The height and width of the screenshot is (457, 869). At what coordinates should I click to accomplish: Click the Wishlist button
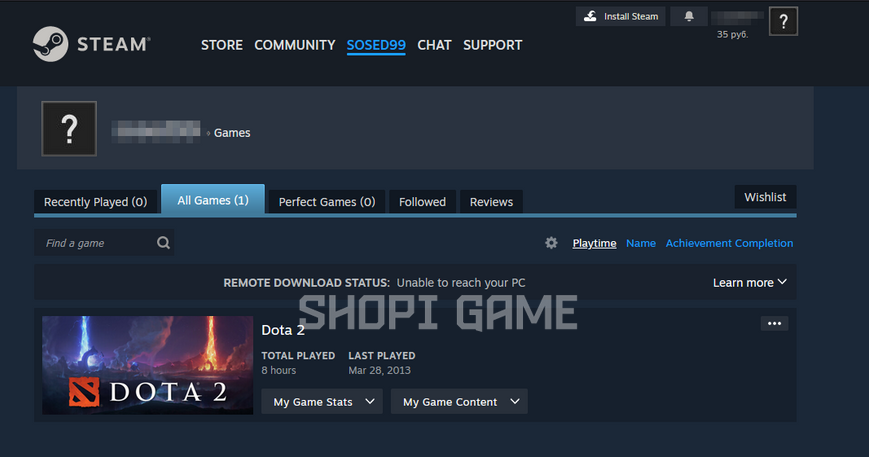pyautogui.click(x=765, y=197)
